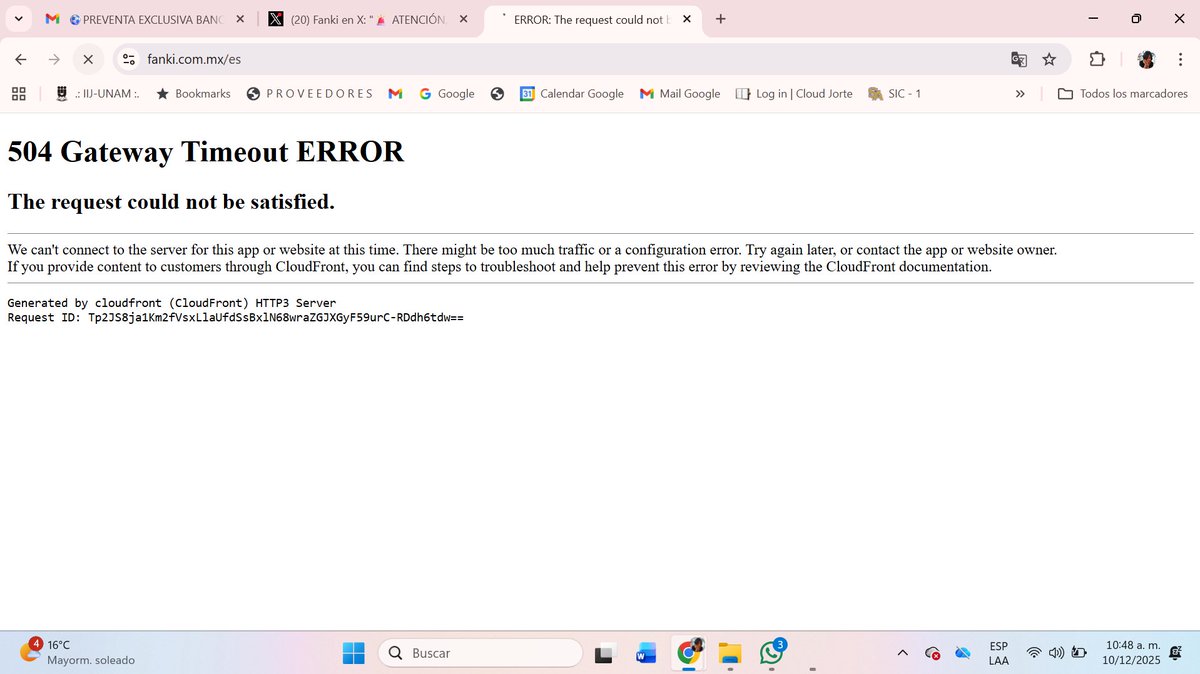Open Chrome three-dot menu
The height and width of the screenshot is (674, 1200).
point(1180,60)
